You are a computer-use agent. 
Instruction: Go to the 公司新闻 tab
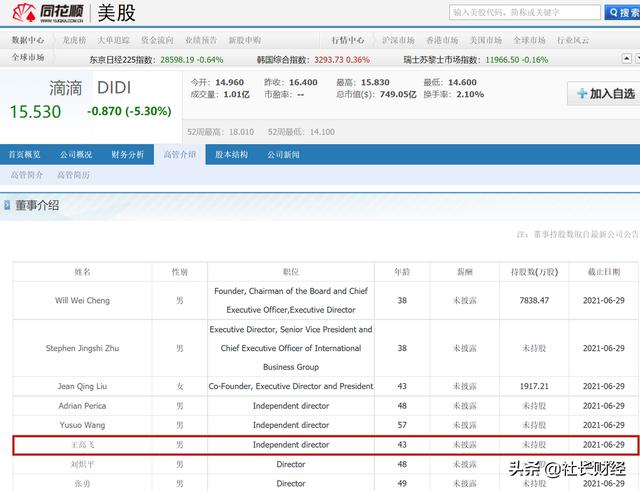283,155
